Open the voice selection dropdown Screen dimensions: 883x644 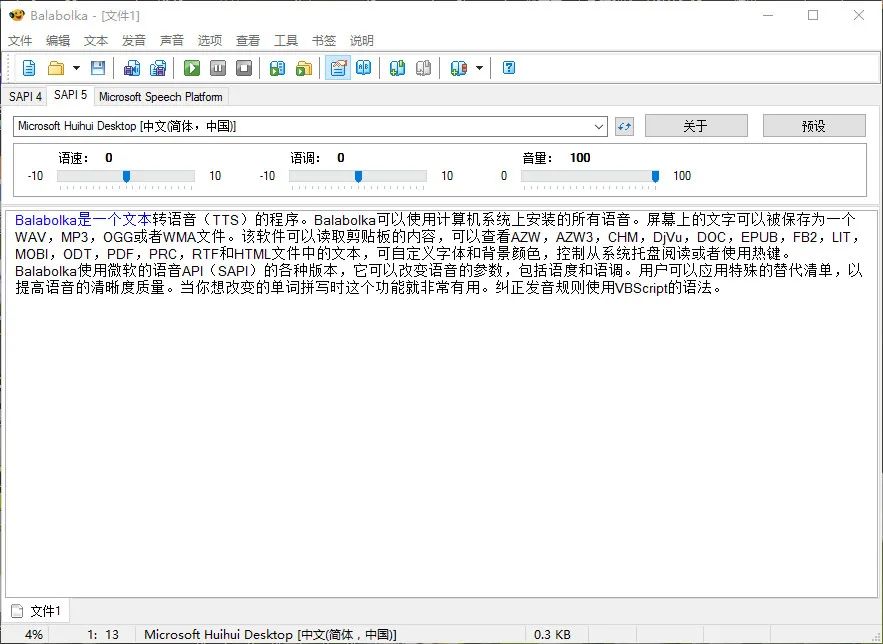600,125
